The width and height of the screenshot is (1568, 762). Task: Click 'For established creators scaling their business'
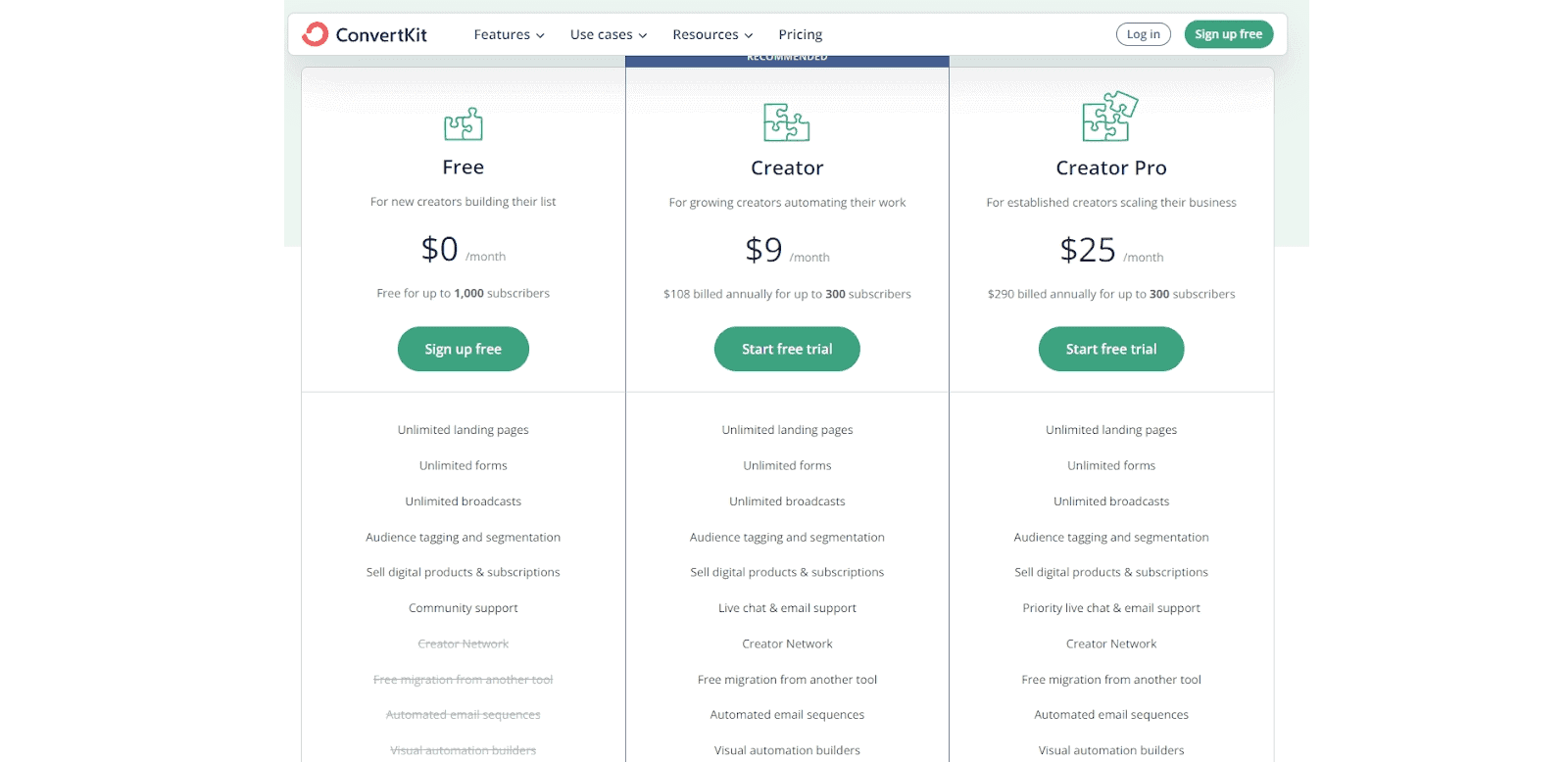pos(1111,203)
